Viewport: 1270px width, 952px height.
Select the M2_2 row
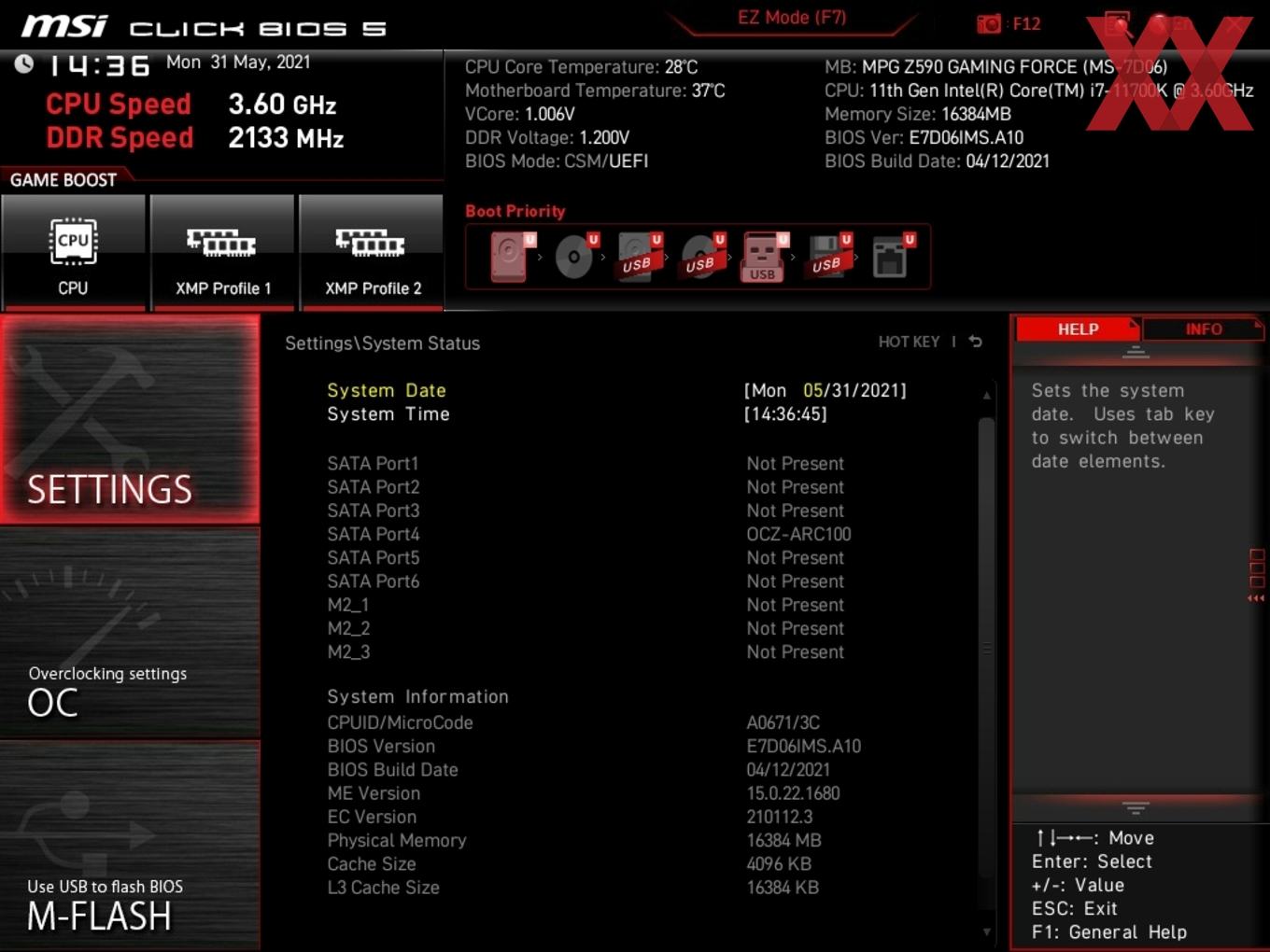point(586,628)
